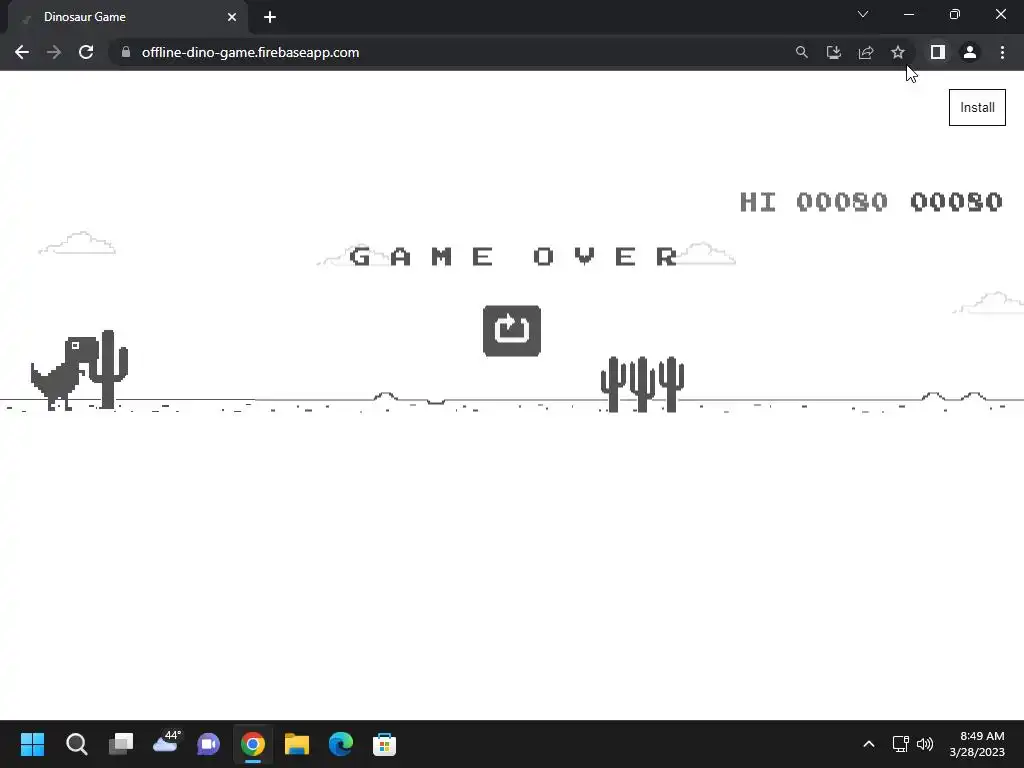Viewport: 1024px width, 768px height.
Task: Bookmark this tab with the star
Action: [898, 52]
